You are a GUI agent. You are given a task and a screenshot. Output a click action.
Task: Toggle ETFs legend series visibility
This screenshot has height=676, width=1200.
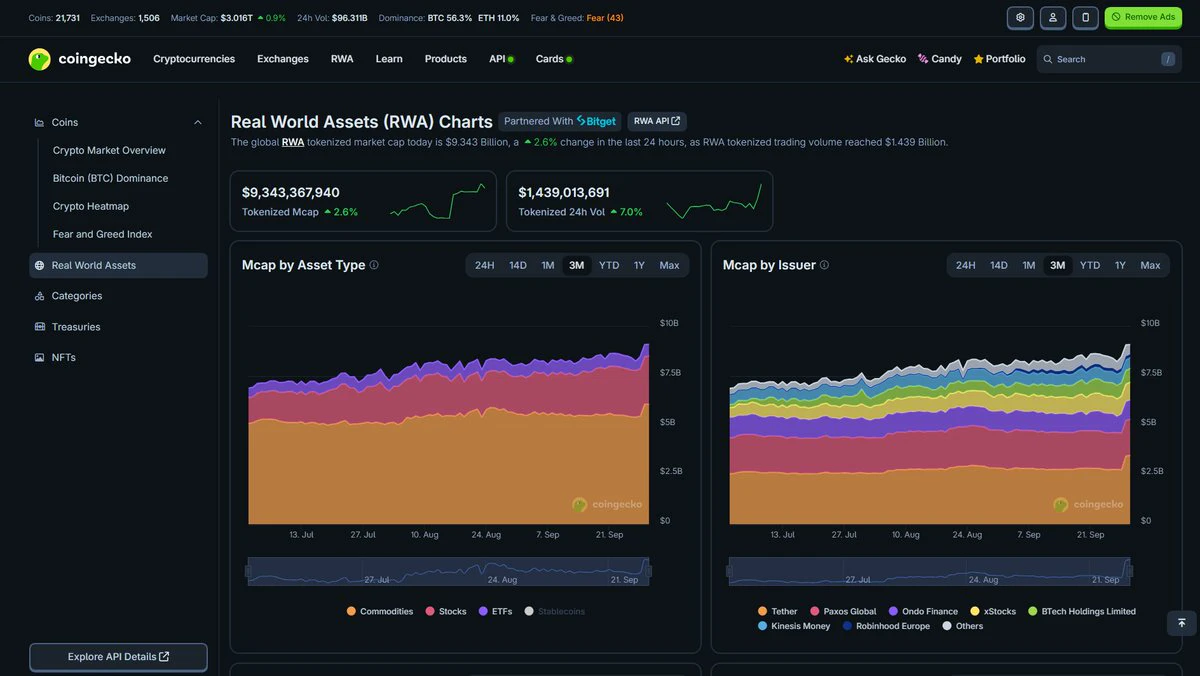496,611
